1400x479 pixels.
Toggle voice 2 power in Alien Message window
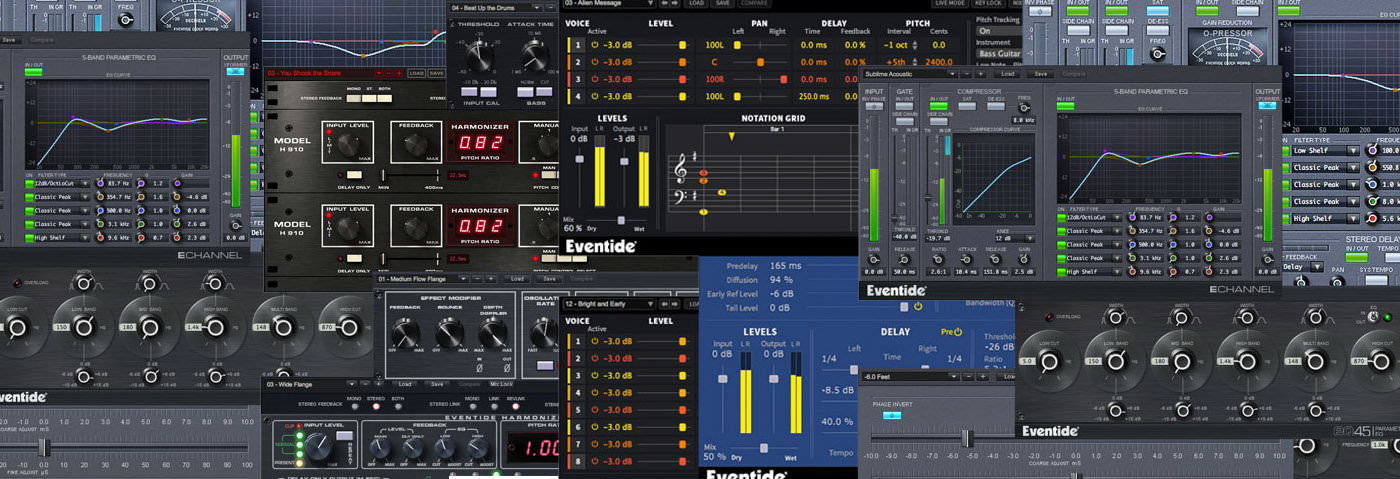(594, 62)
